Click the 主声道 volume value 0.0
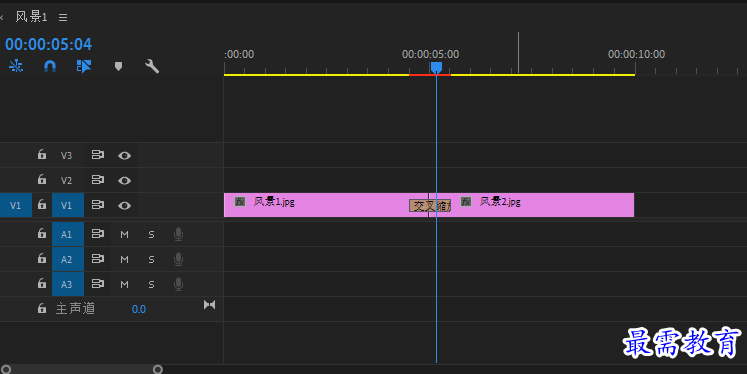The width and height of the screenshot is (747, 374). pos(139,309)
